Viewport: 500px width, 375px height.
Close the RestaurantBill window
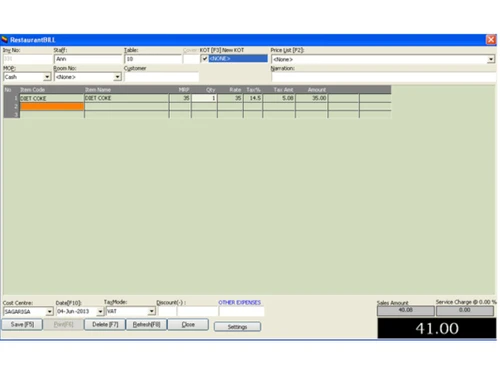coord(491,40)
